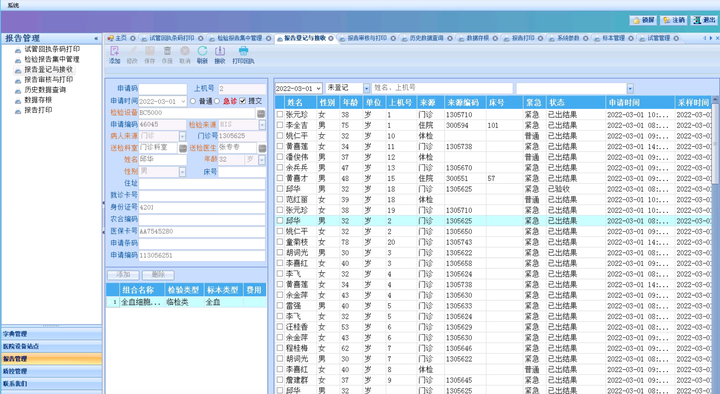Viewport: 720px width, 394px height.
Task: Select the 急诊 radio button
Action: 217,101
